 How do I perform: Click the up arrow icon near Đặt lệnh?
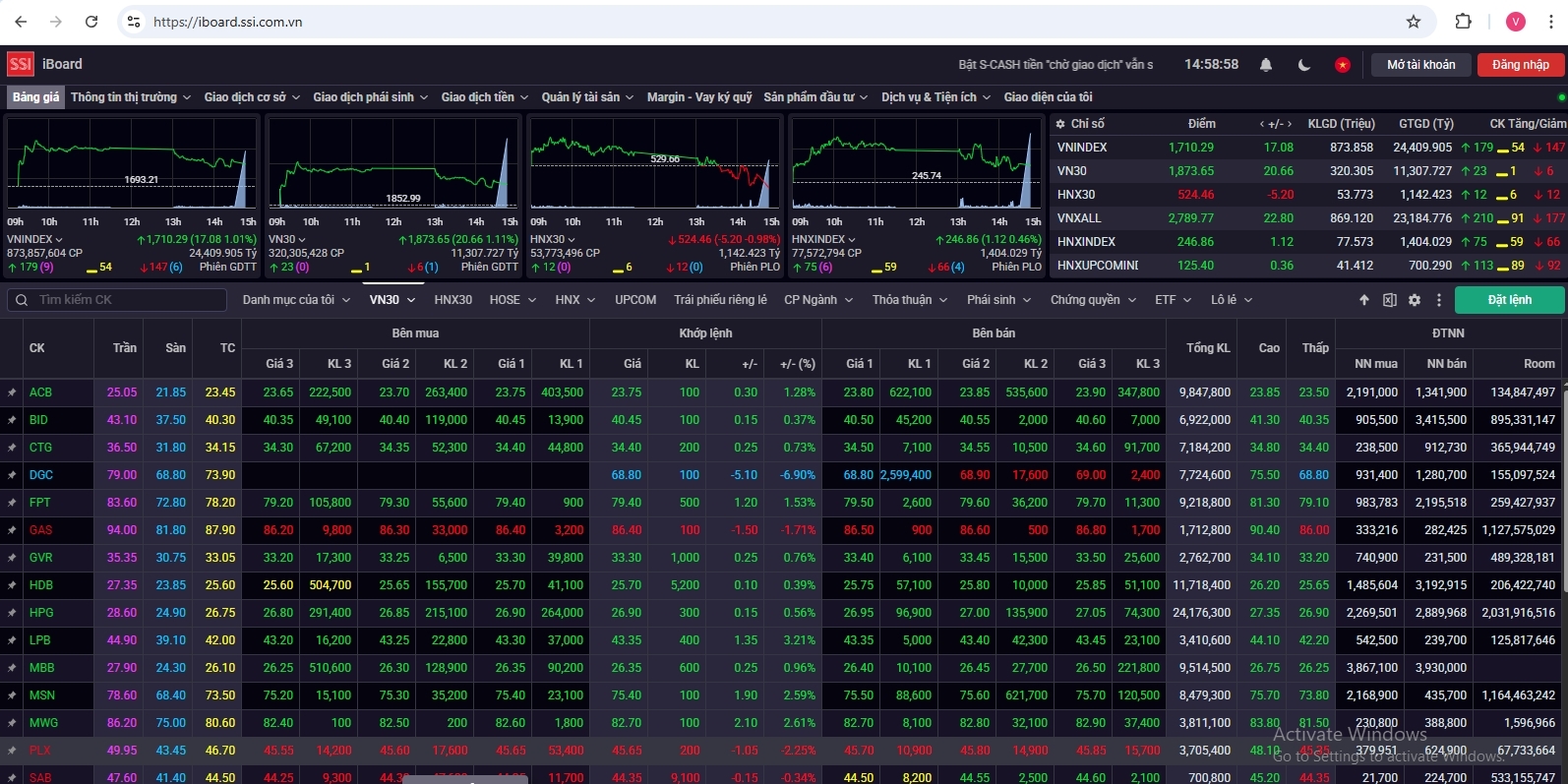coord(1364,300)
